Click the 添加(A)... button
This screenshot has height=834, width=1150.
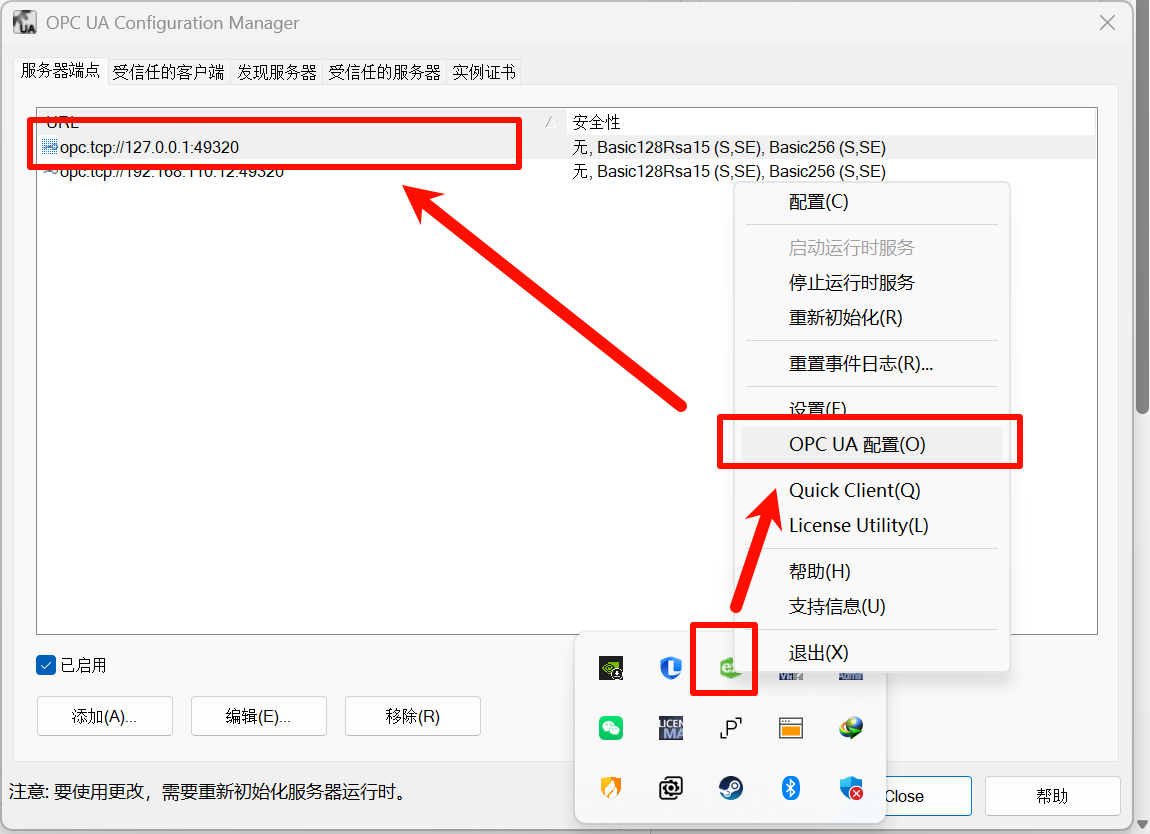tap(105, 716)
